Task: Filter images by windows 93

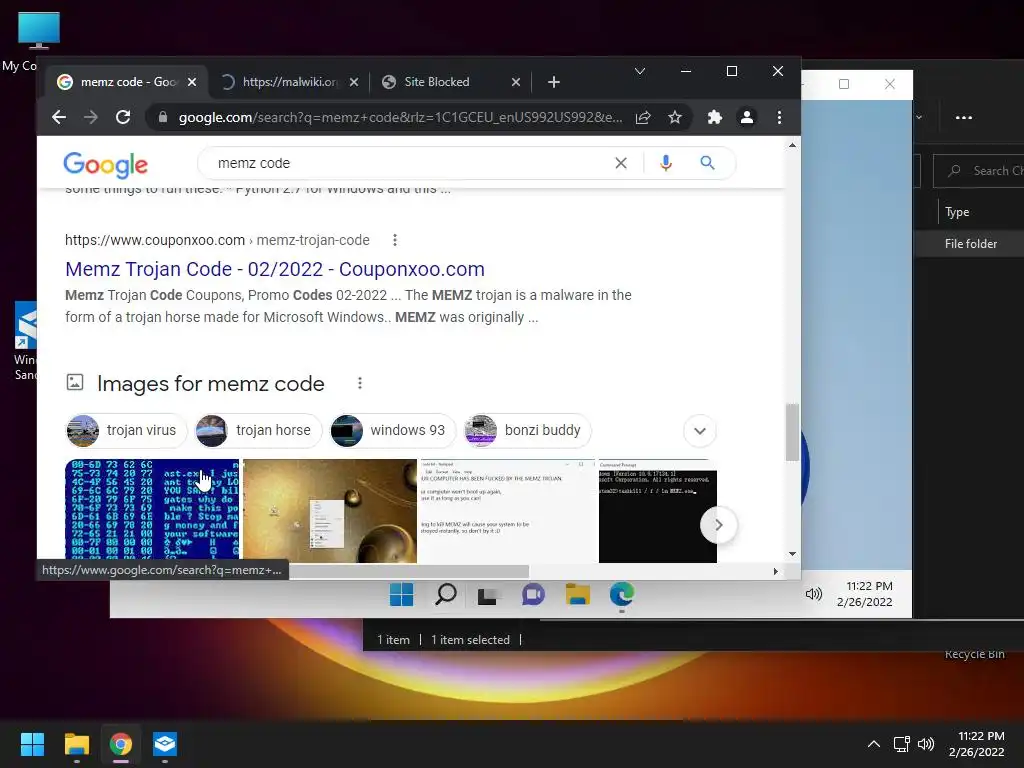Action: pos(393,430)
